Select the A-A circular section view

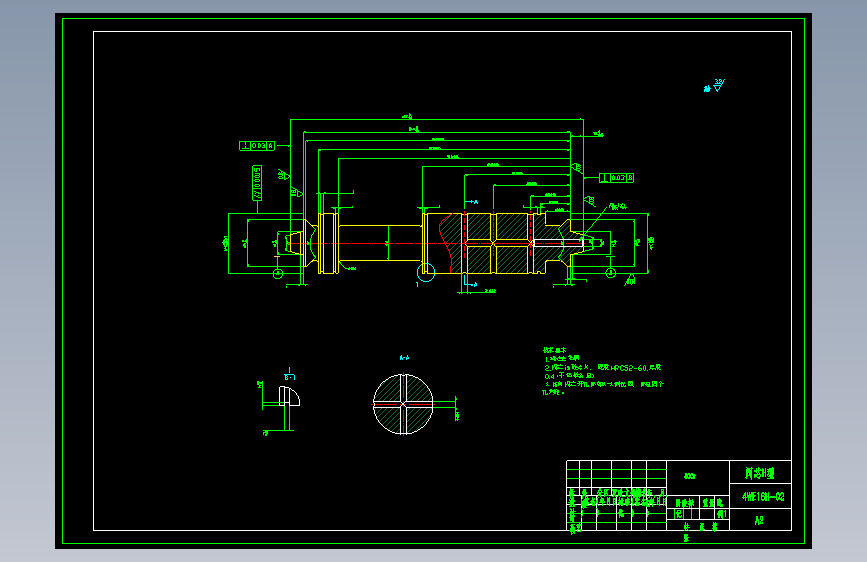click(403, 404)
